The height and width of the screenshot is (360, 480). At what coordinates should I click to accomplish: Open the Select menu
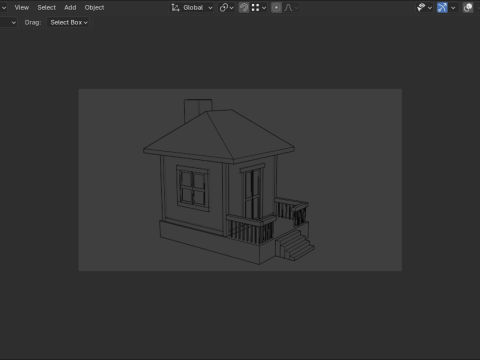[46, 7]
